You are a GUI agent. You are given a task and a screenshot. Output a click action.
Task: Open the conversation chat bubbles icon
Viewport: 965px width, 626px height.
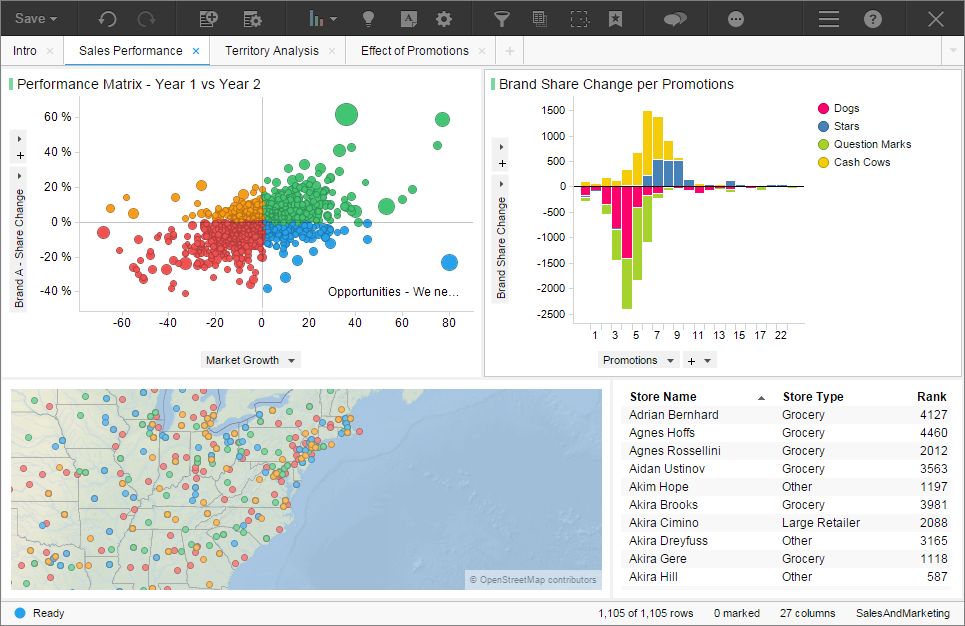[676, 19]
